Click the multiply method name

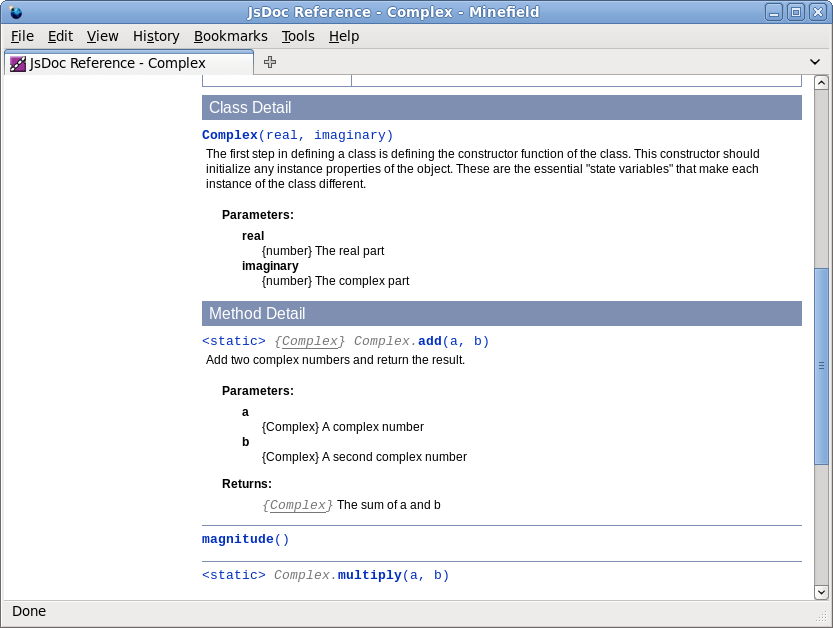(370, 575)
